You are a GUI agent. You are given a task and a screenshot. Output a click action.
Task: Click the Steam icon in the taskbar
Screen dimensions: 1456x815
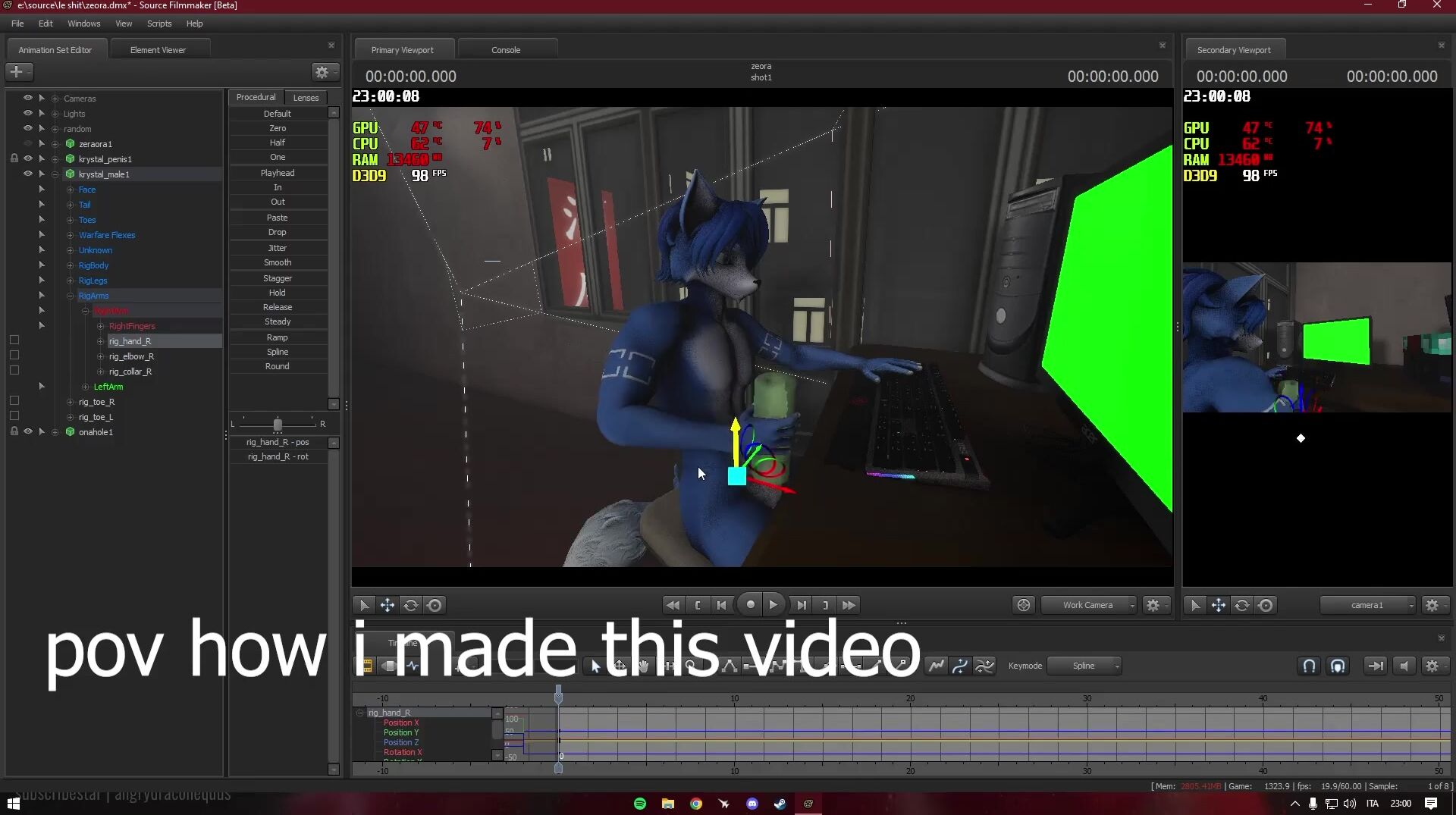pyautogui.click(x=780, y=804)
